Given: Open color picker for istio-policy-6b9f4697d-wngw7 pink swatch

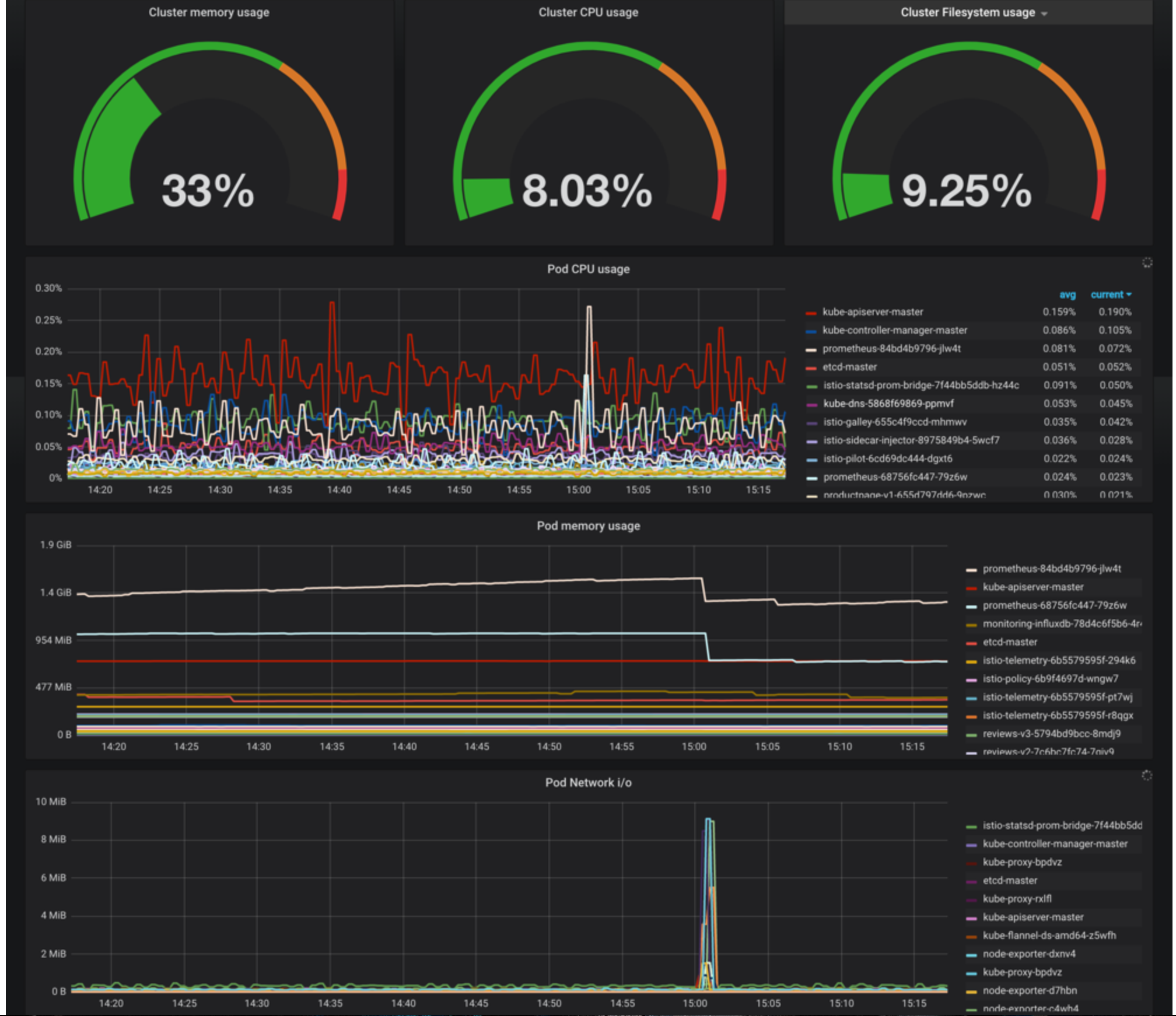Looking at the screenshot, I should (971, 680).
